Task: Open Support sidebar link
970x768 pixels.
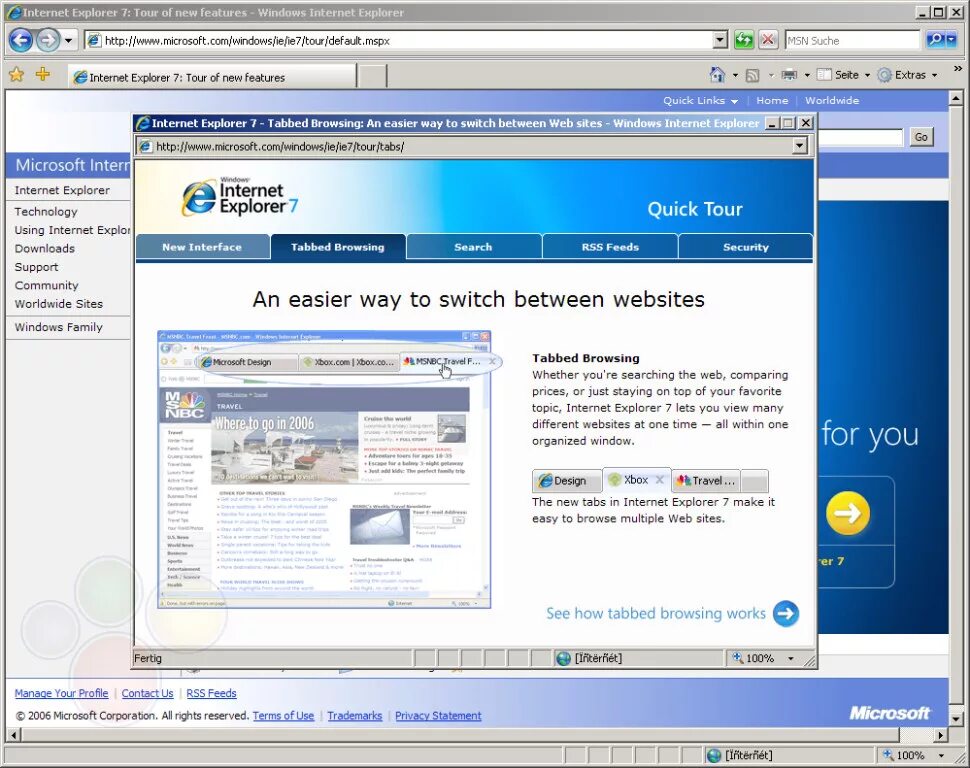Action: tap(36, 267)
